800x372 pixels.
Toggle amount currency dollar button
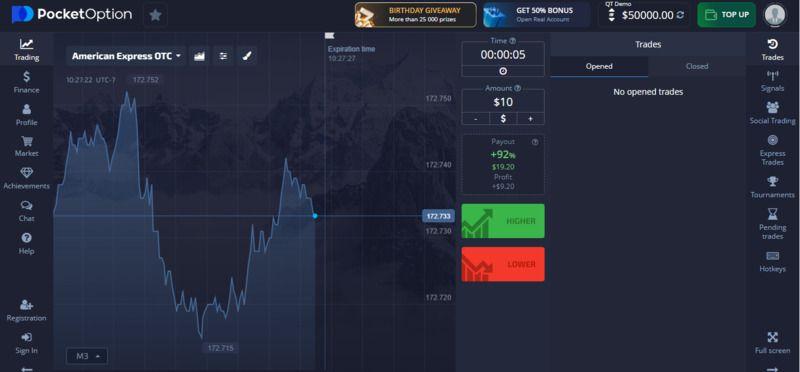pos(503,118)
